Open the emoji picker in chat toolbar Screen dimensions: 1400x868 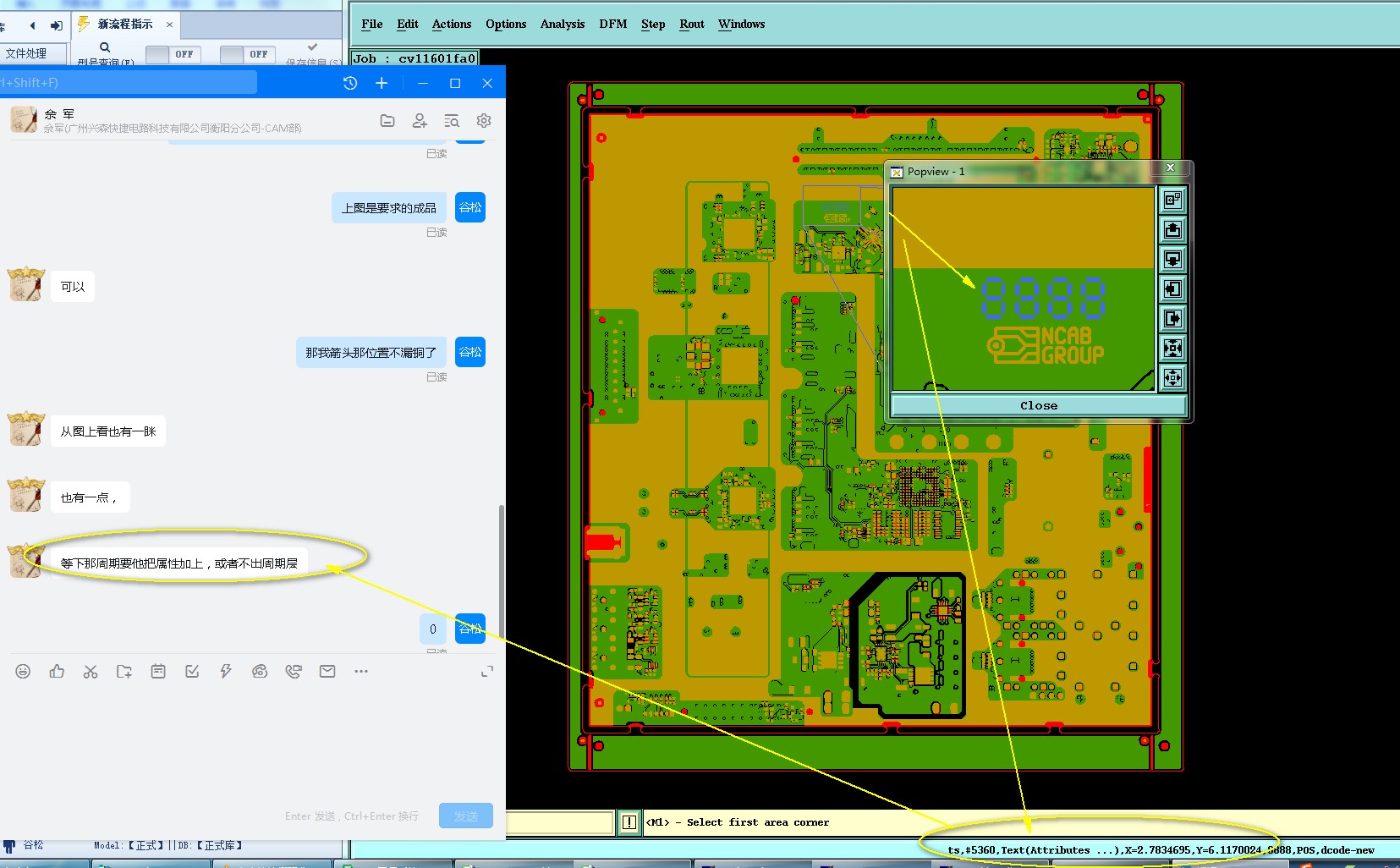coord(23,671)
